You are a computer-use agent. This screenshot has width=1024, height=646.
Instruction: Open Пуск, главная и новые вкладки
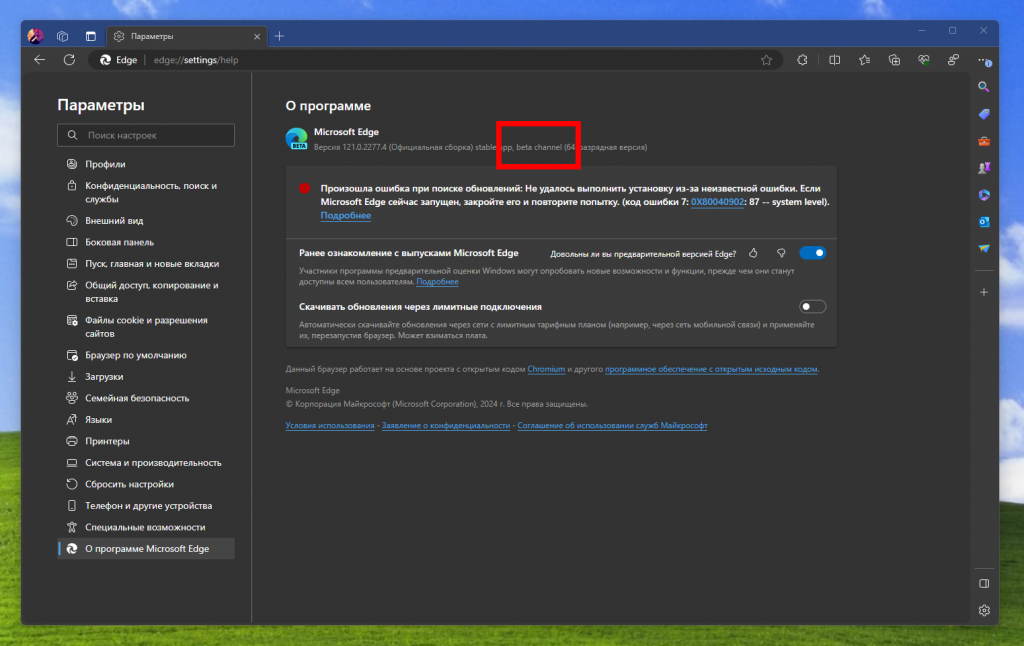(x=146, y=264)
